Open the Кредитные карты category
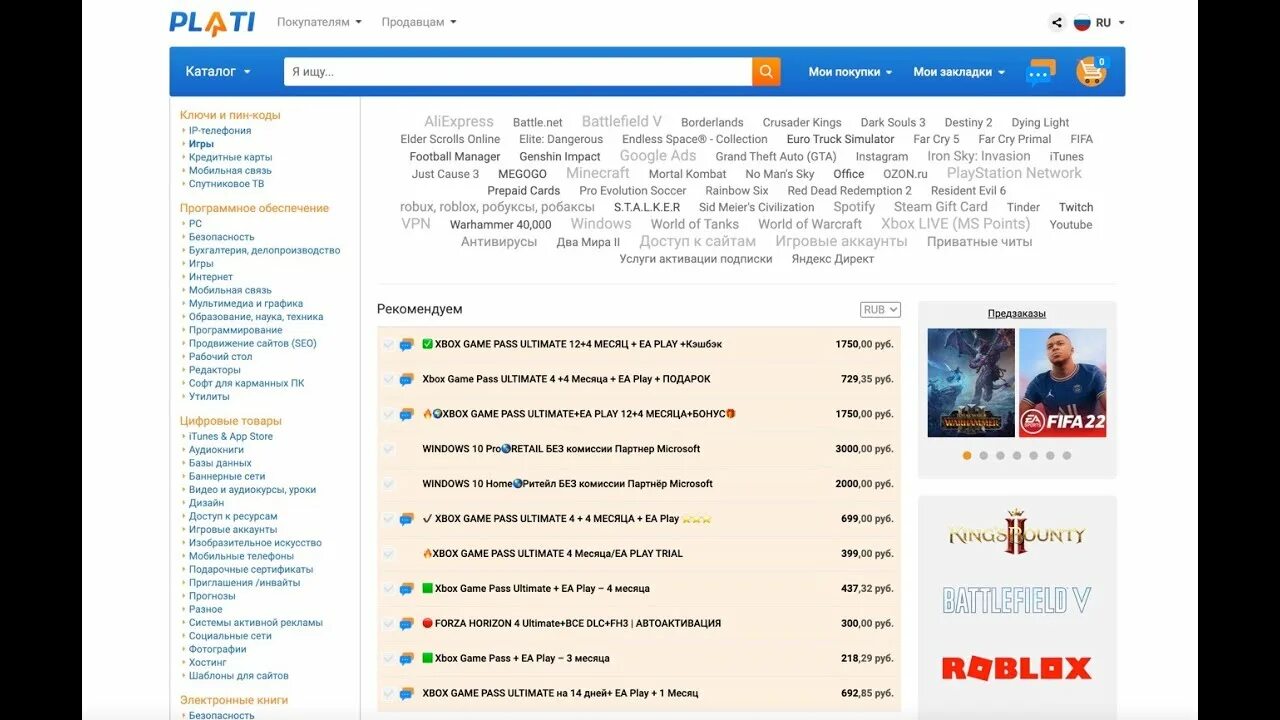The height and width of the screenshot is (720, 1280). (x=230, y=157)
